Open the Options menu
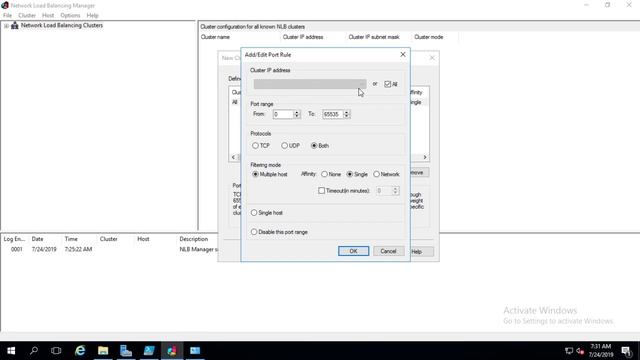Screen dimensions: 640x360 [x=70, y=16]
